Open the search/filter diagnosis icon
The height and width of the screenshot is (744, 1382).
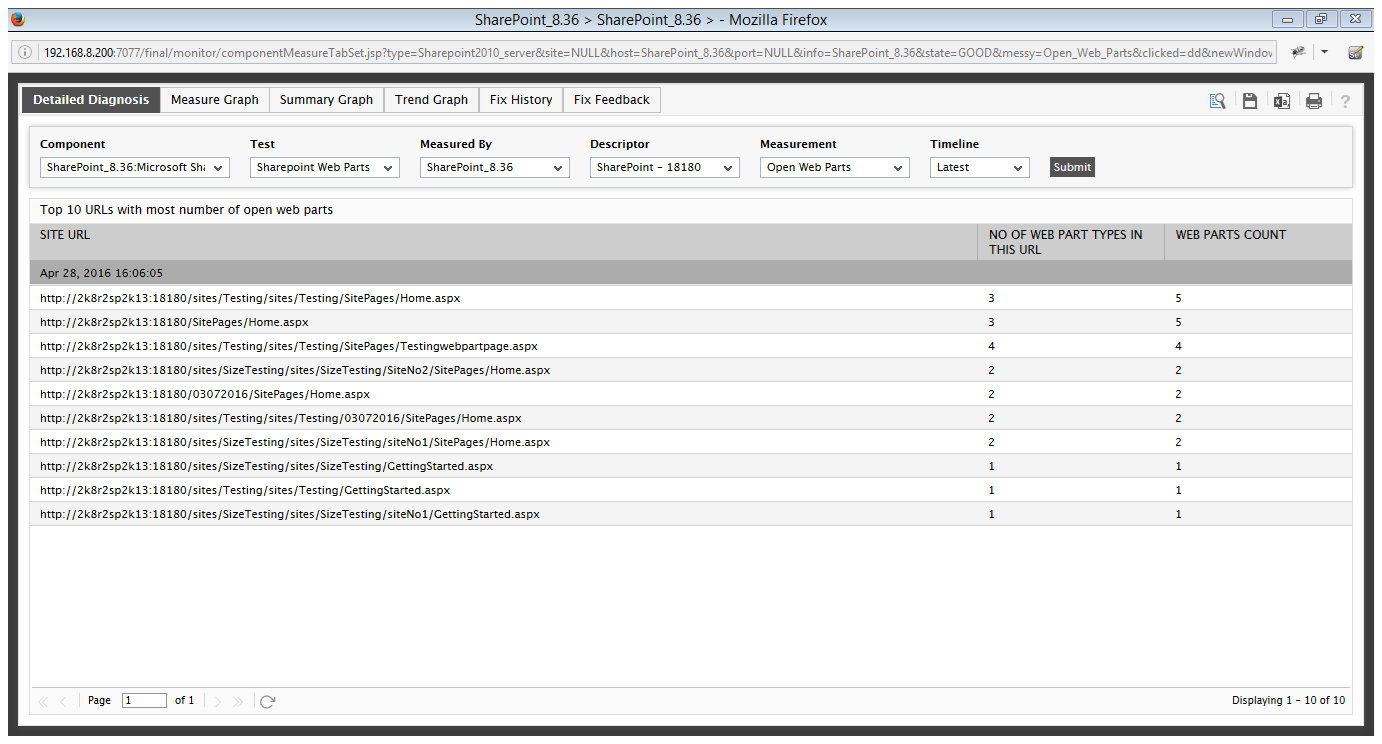(1217, 101)
